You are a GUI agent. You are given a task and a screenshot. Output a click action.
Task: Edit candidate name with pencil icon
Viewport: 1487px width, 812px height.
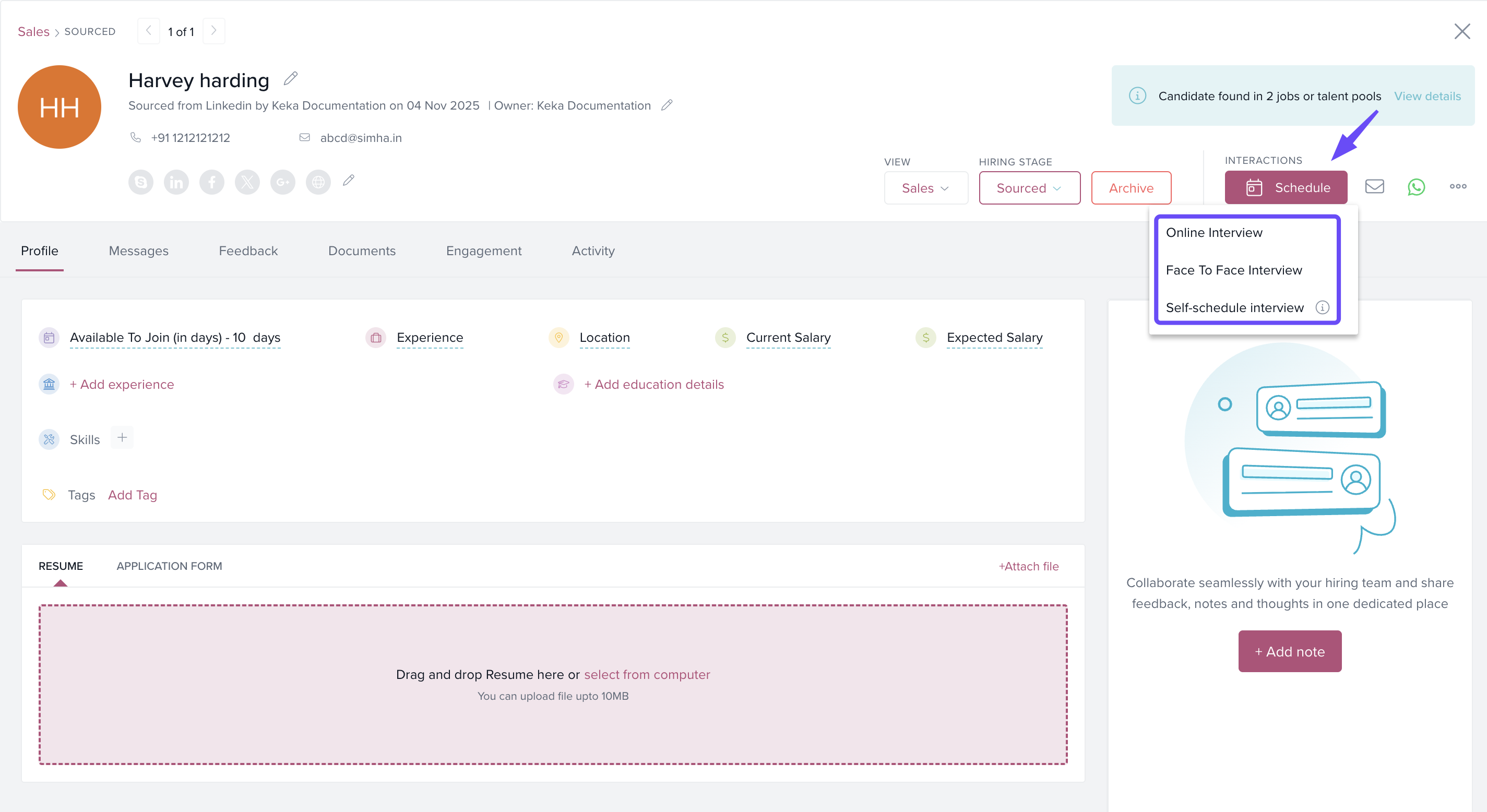click(x=291, y=78)
